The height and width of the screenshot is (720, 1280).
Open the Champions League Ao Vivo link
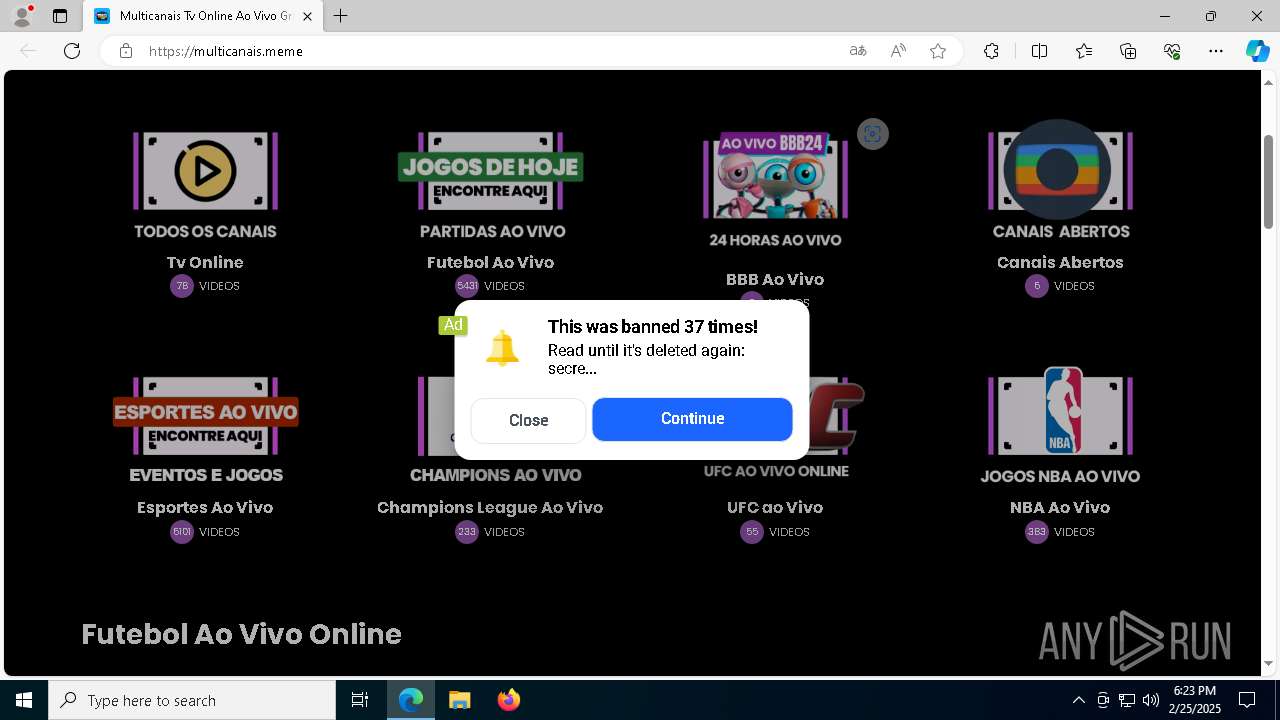pos(490,507)
